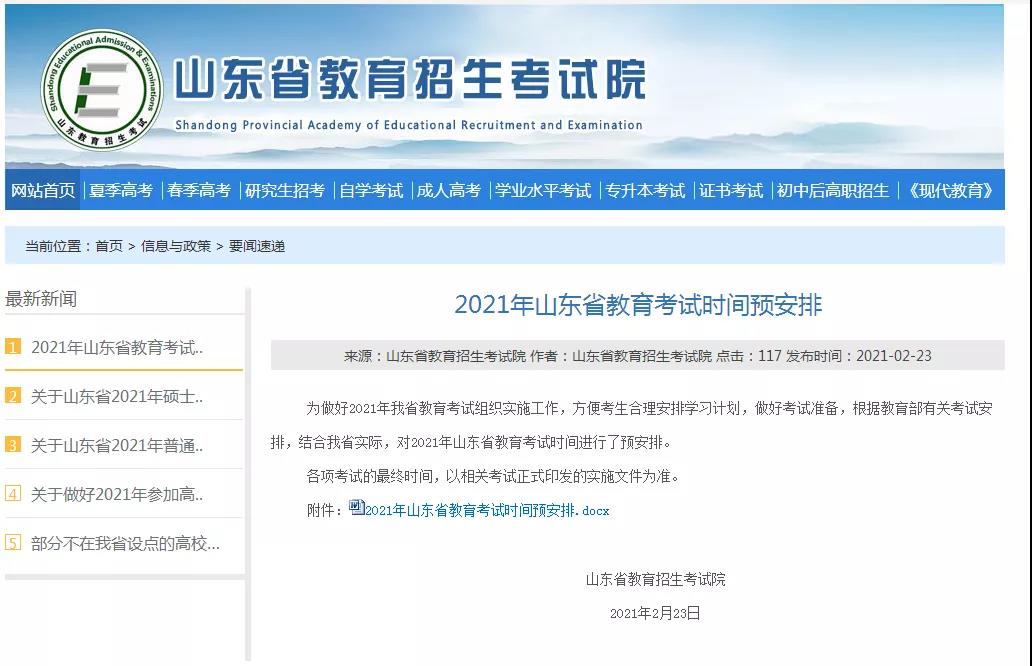Open the 自学考试 menu item
1032x666 pixels.
(x=371, y=190)
